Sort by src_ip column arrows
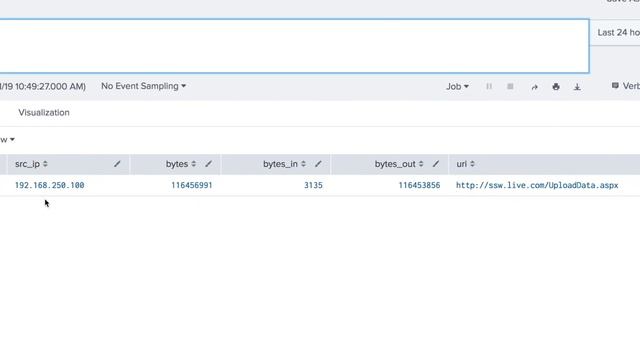640x360 pixels. pos(45,164)
